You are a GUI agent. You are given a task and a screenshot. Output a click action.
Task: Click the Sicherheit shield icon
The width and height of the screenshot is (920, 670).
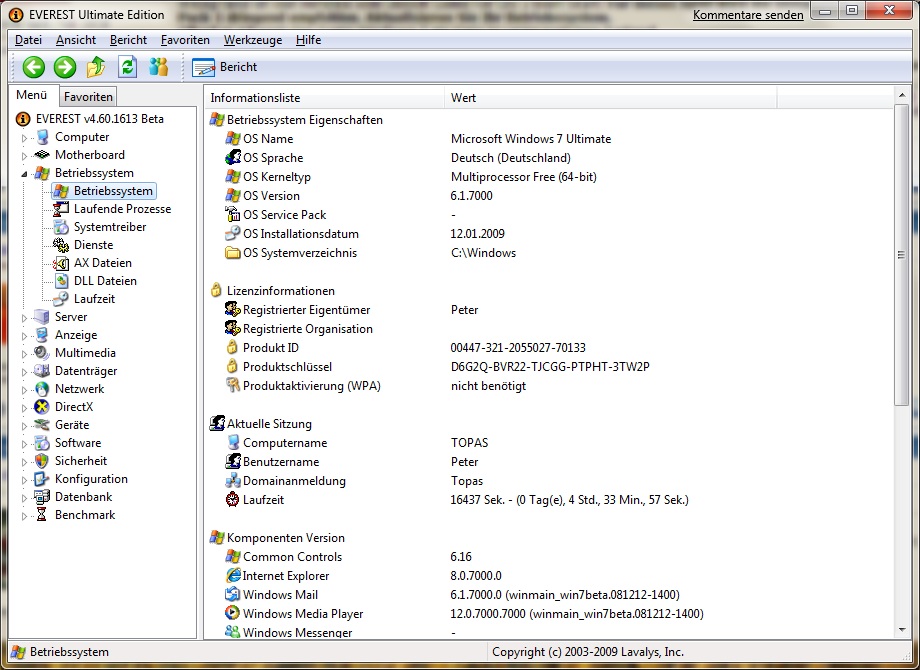click(42, 461)
